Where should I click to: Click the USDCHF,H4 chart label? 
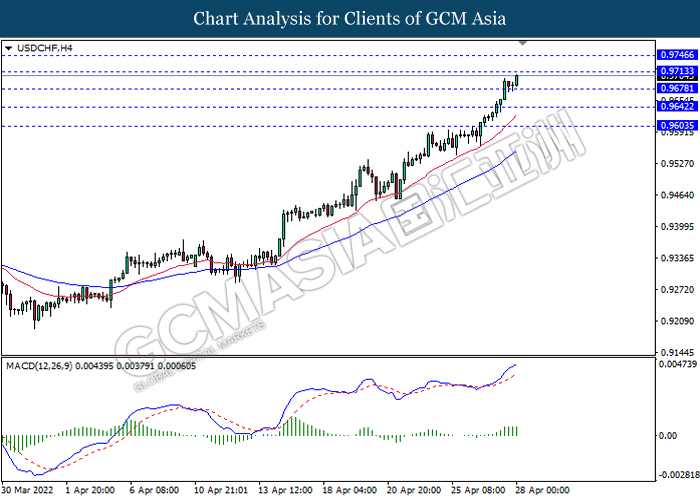(45, 48)
